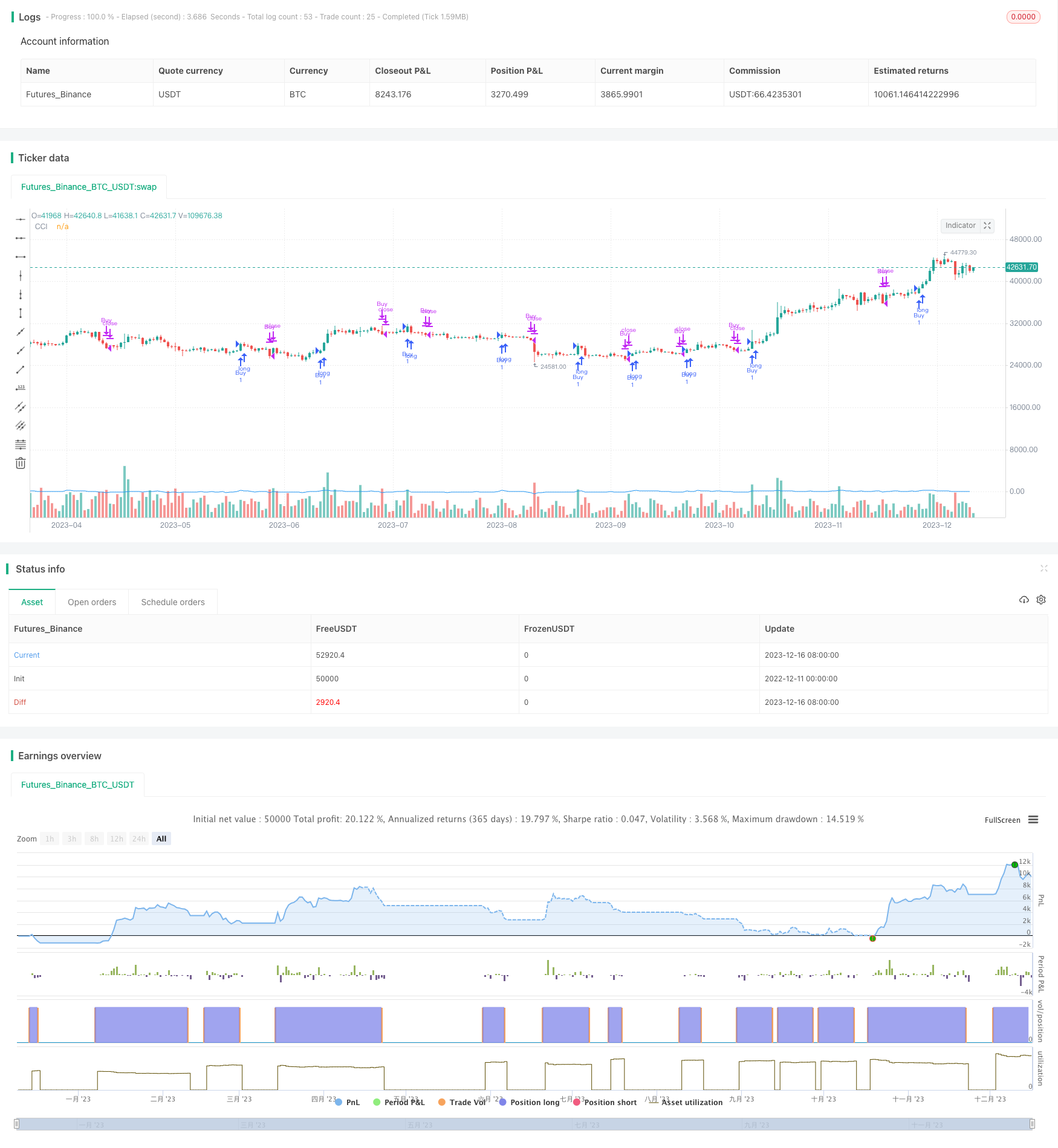Click the 24581.00 low price annotation

(x=553, y=367)
